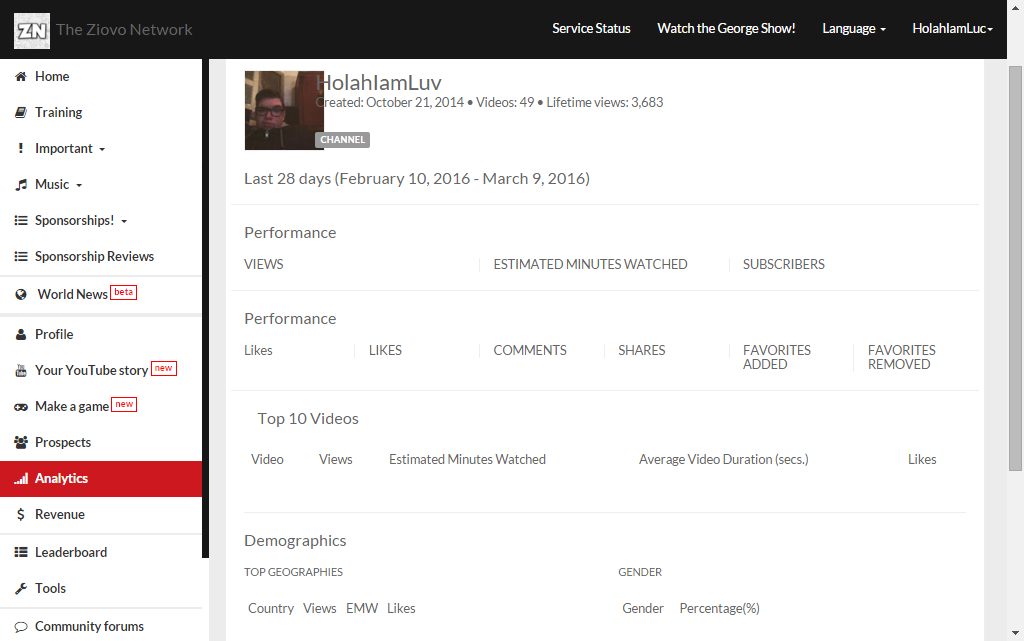Click Estimated Minutes Watched table column header
This screenshot has width=1024, height=641.
pos(468,460)
